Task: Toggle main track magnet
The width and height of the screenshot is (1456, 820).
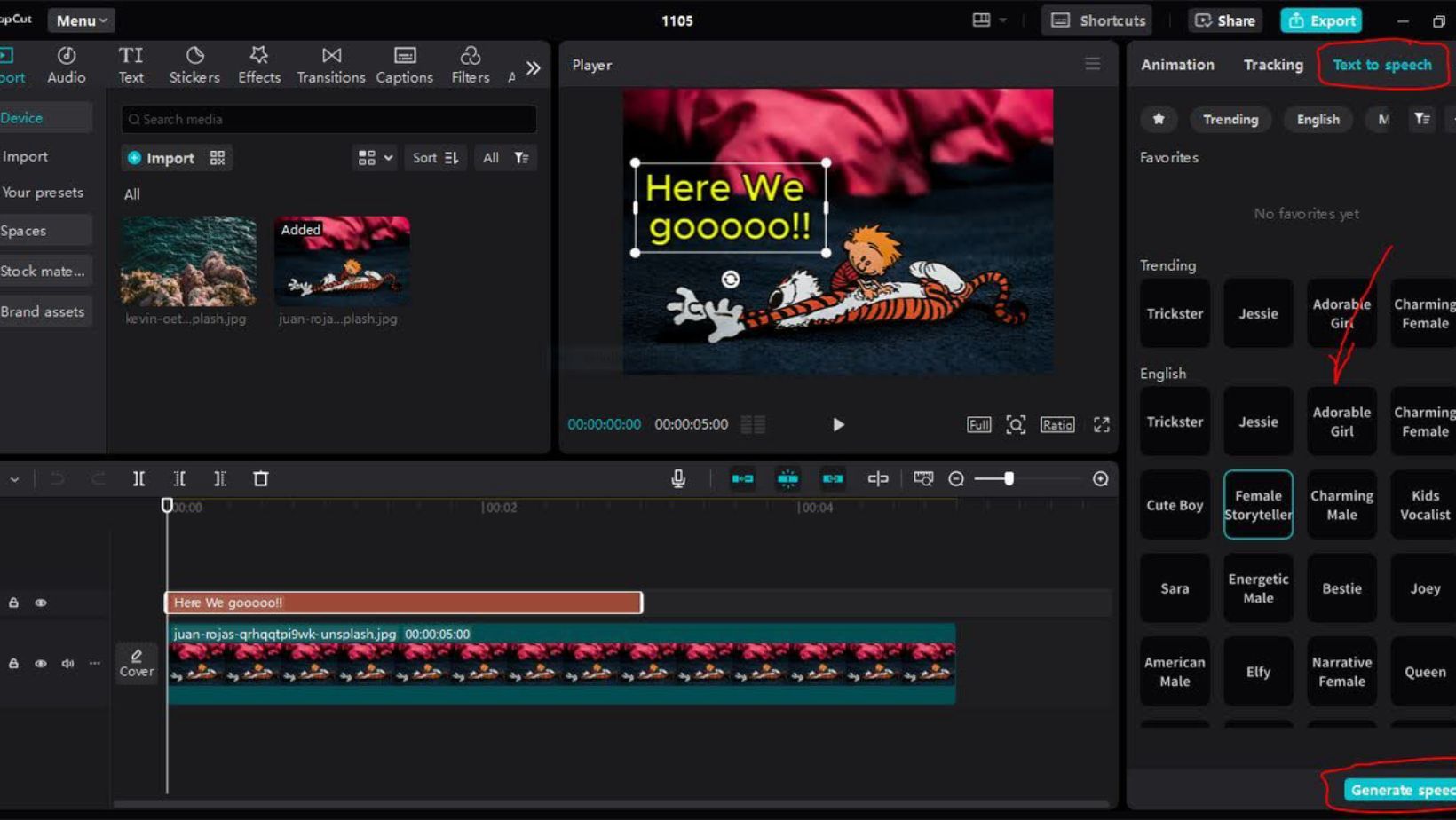Action: pos(742,478)
